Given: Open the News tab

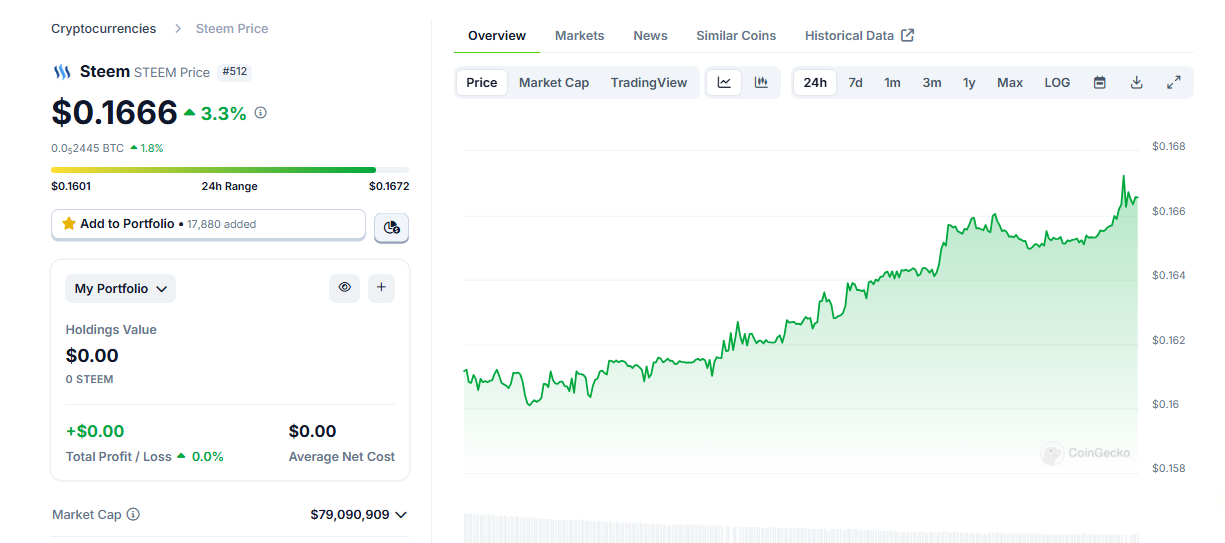Looking at the screenshot, I should point(650,36).
